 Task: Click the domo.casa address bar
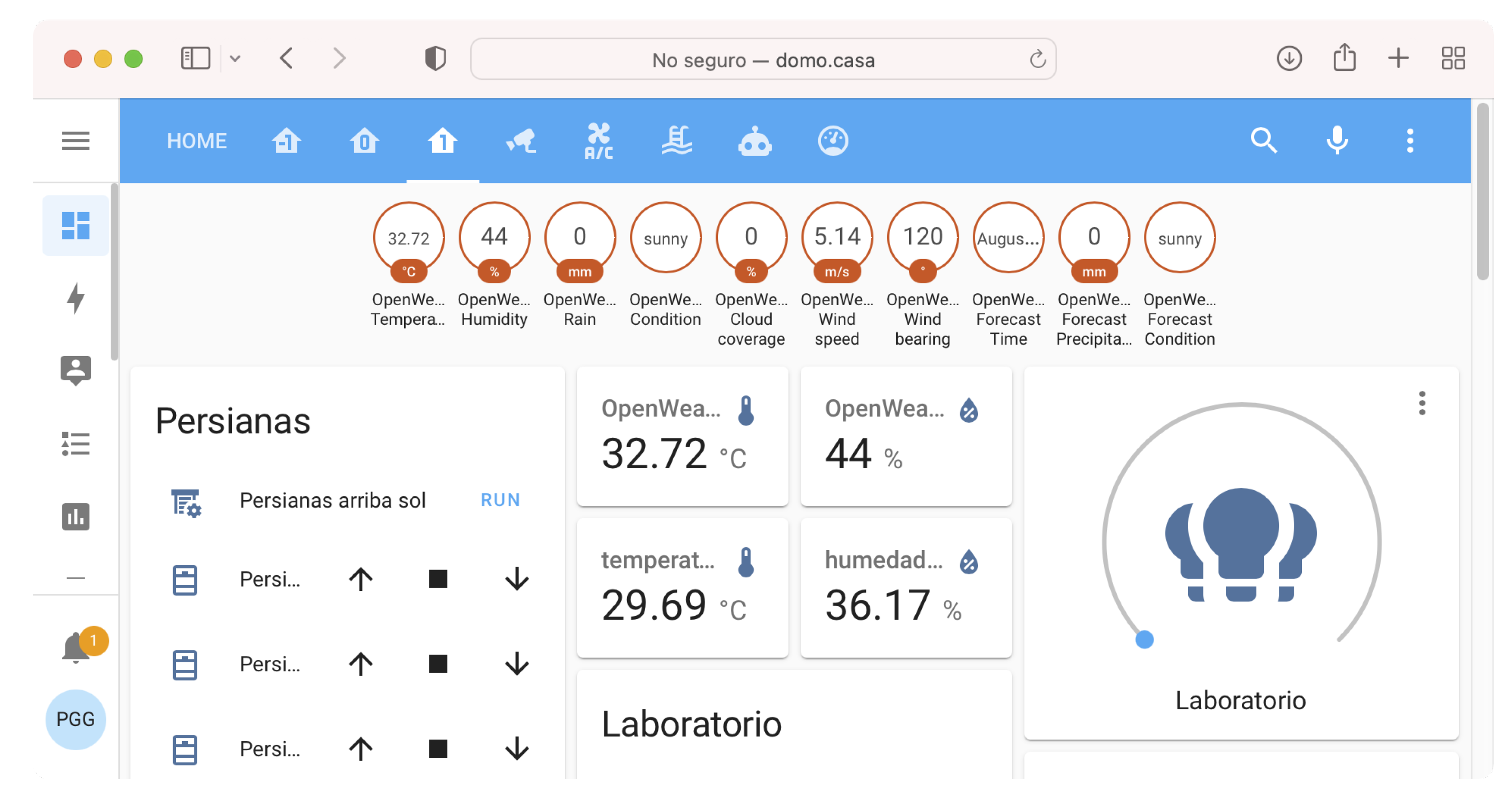(763, 59)
